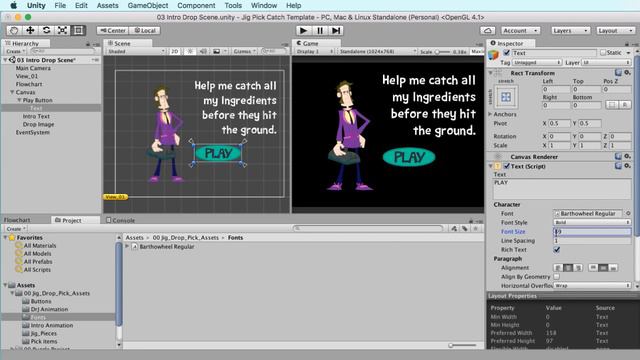This screenshot has width=640, height=360.
Task: Click the Pause button
Action: coord(320,31)
